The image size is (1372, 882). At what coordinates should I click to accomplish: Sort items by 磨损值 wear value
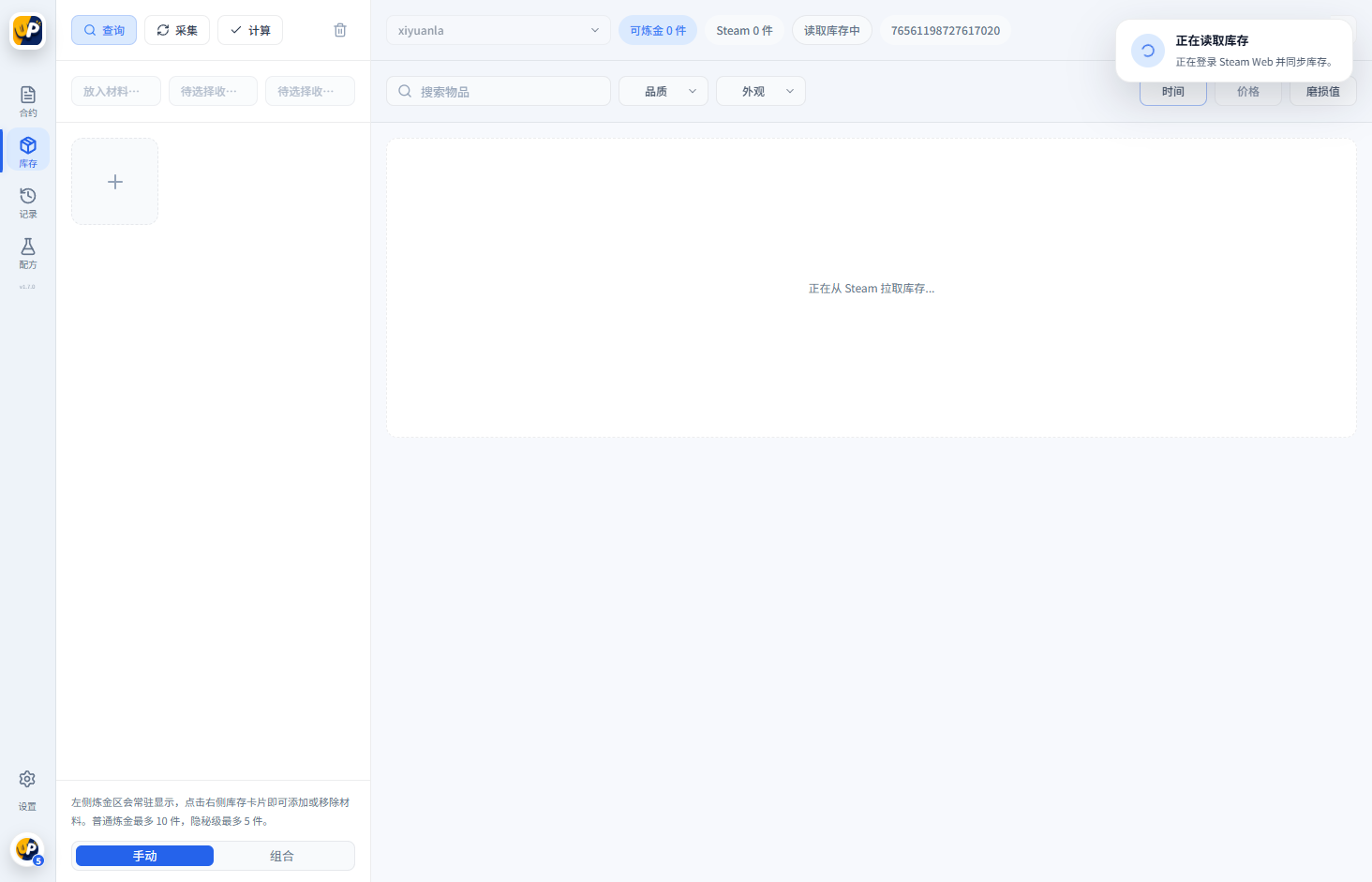coord(1322,91)
